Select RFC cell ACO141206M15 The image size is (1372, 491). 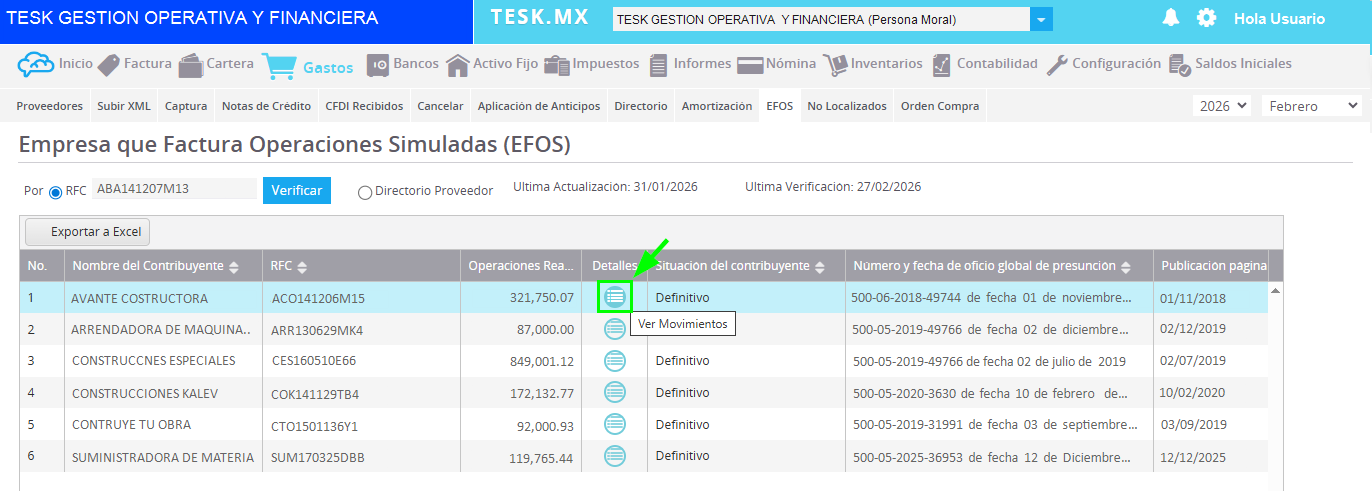tap(318, 298)
